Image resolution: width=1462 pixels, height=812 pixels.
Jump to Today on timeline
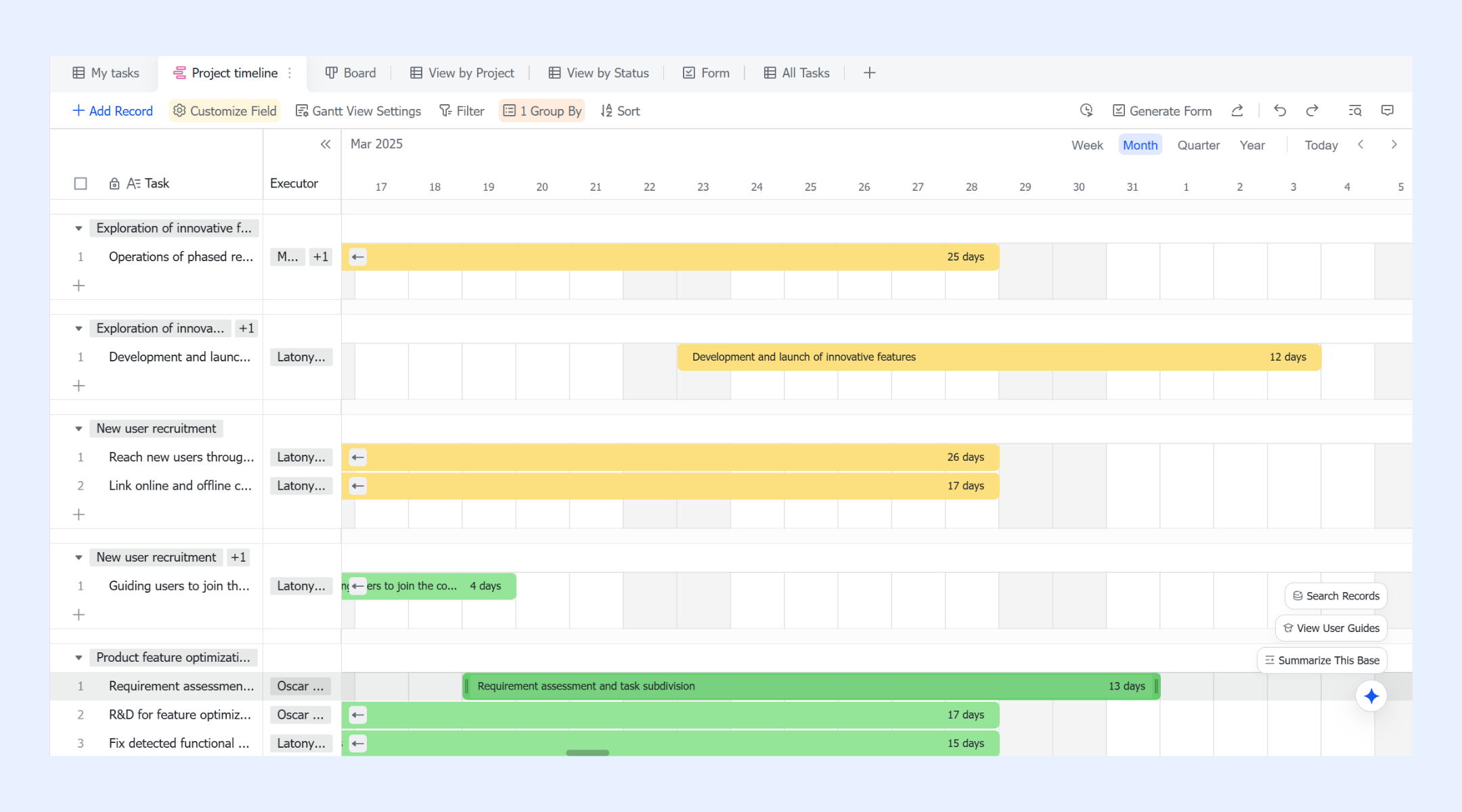click(x=1321, y=145)
